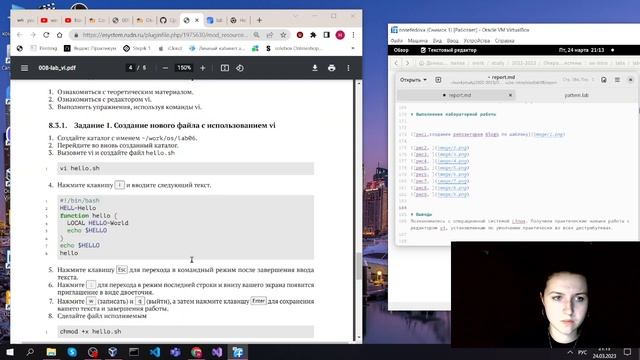The width and height of the screenshot is (640, 360).
Task: Open Chrome profile avatar menu
Action: click(x=340, y=35)
